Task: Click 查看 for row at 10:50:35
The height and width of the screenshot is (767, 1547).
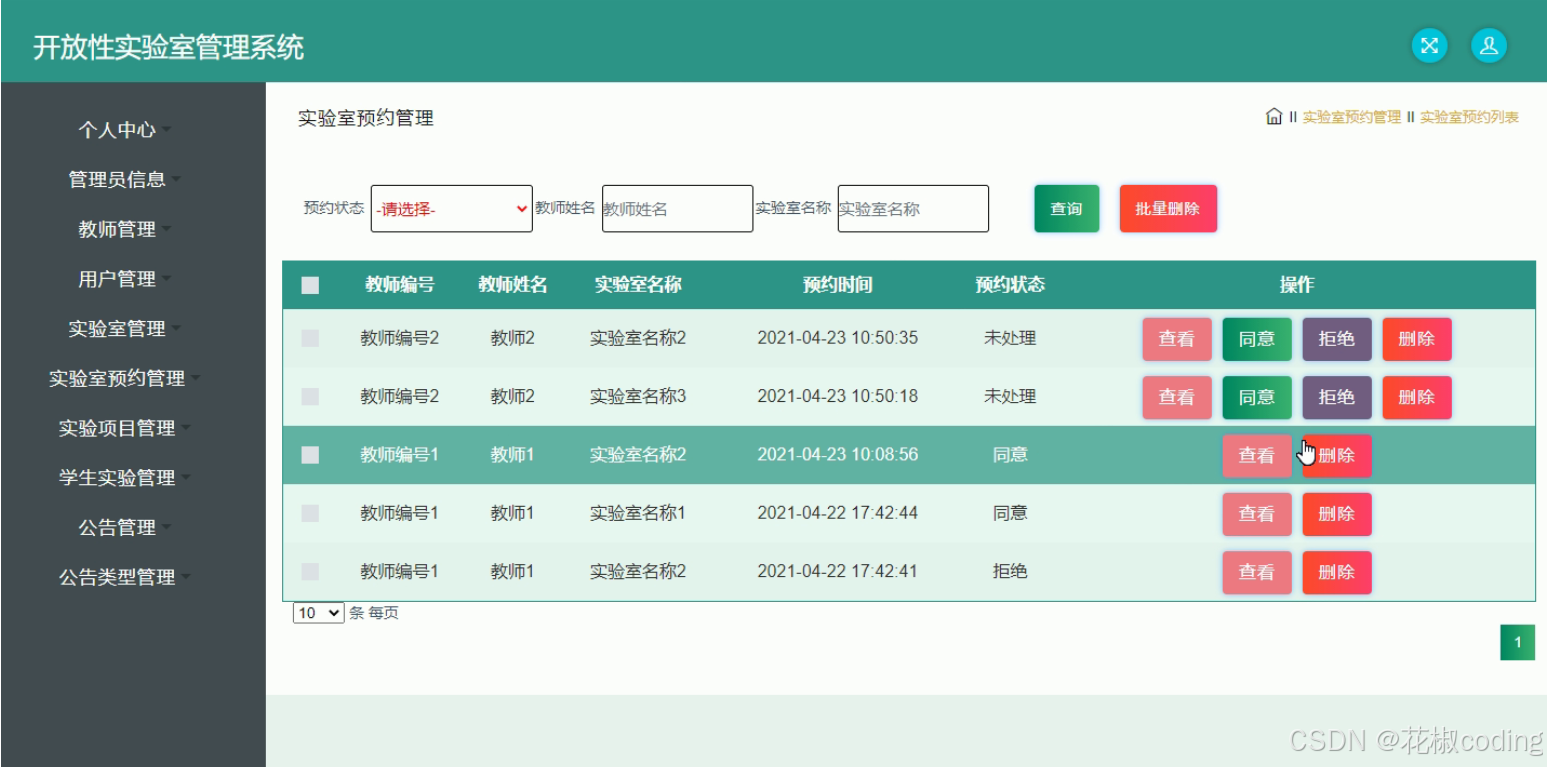Action: [x=1177, y=339]
